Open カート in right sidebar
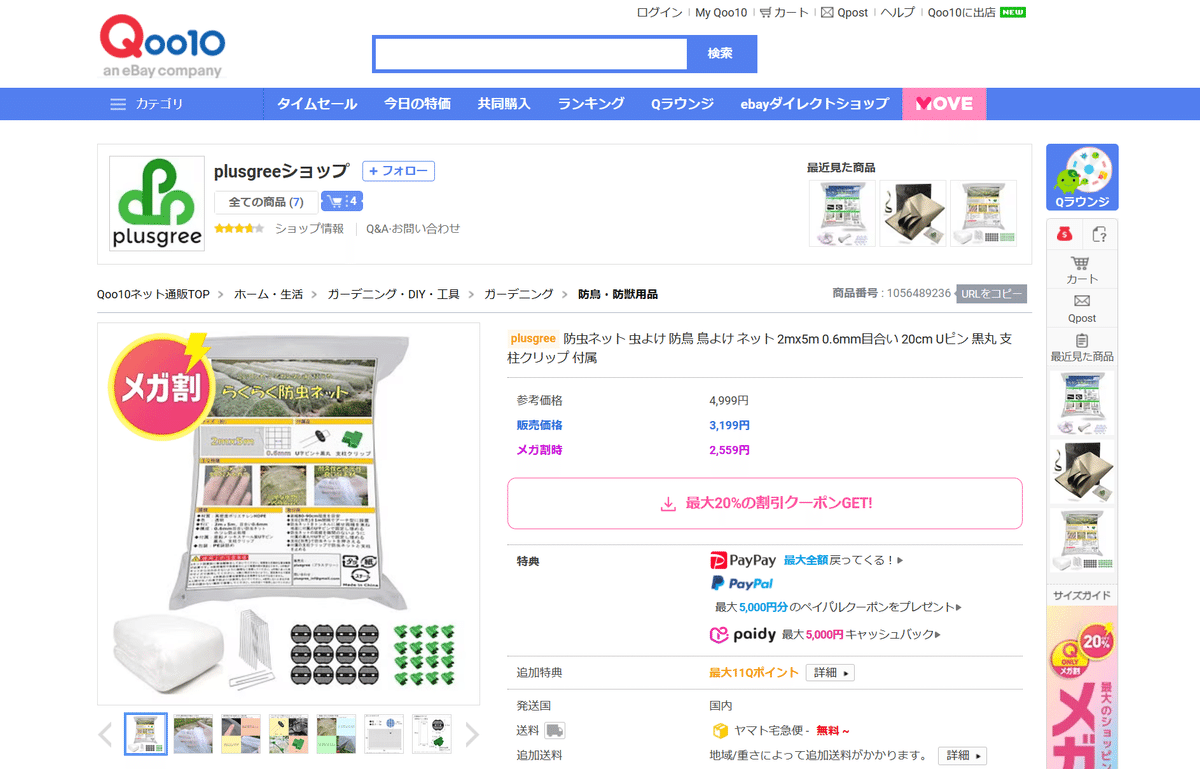The width and height of the screenshot is (1200, 769). (x=1082, y=269)
